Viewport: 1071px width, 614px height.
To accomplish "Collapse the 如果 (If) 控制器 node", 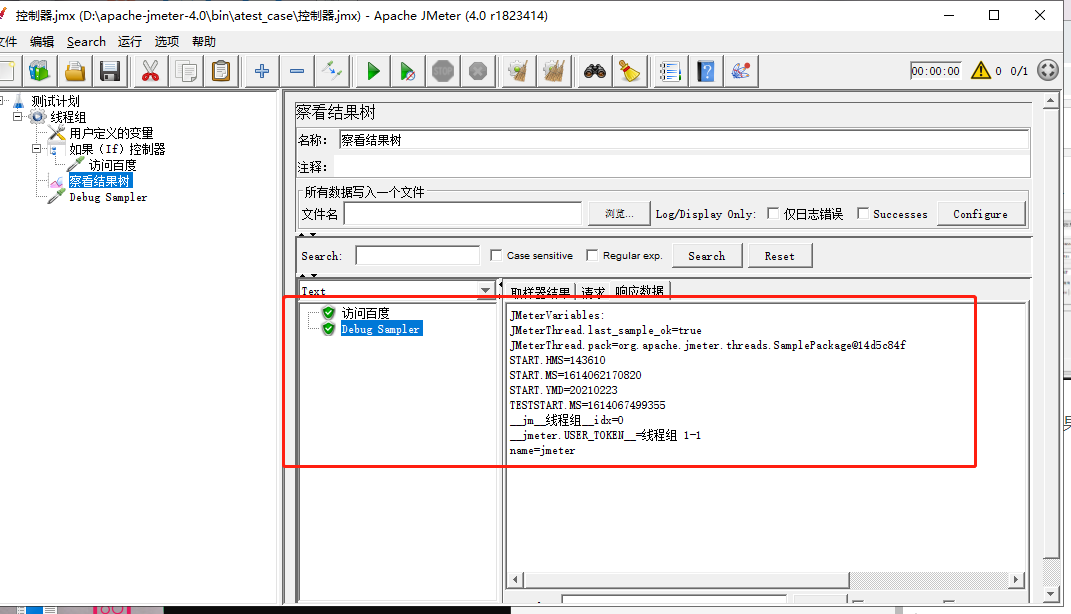I will (37, 149).
